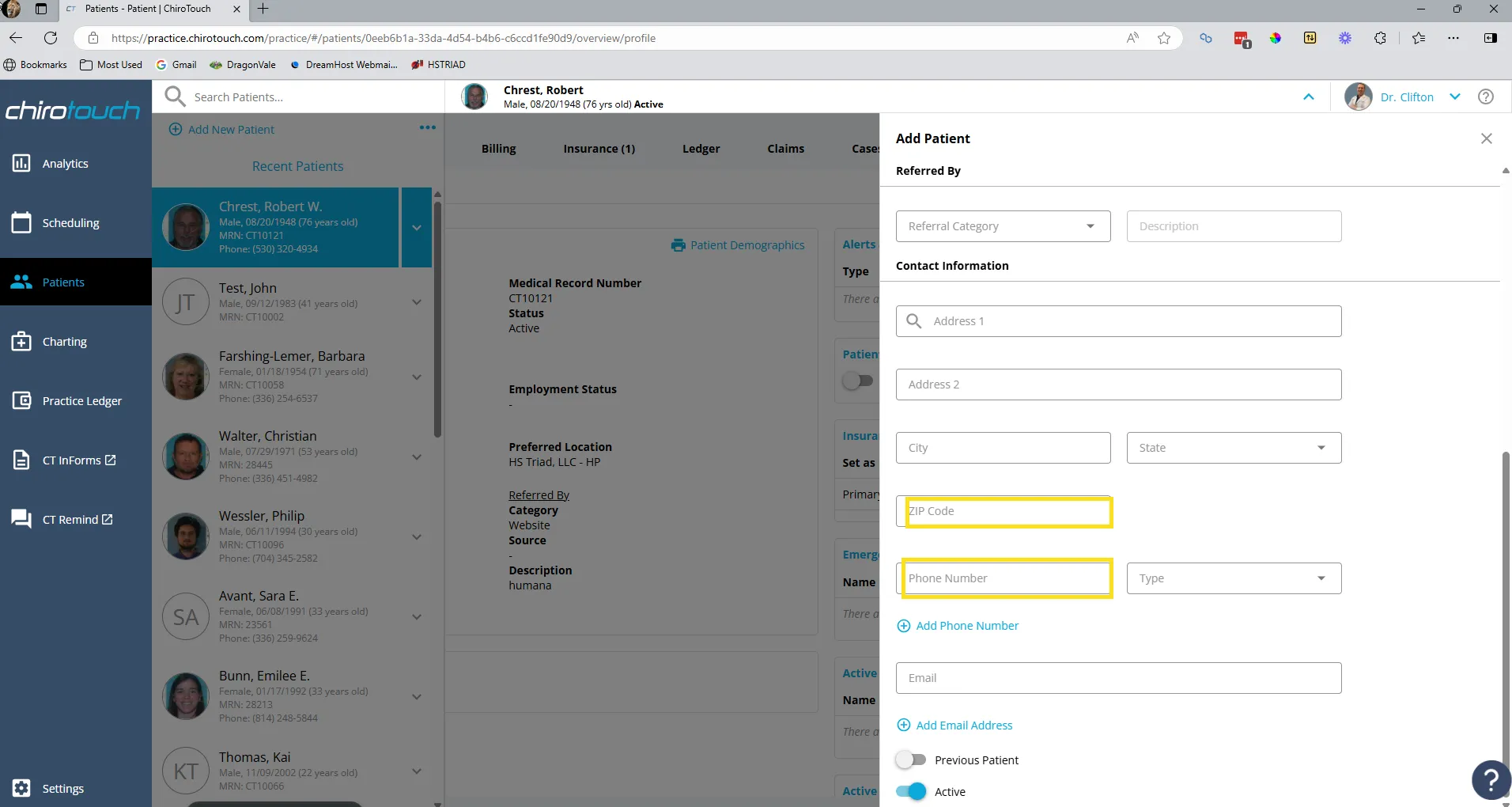Select the Patients sidebar icon
Screen dimensions: 1512x807
point(21,282)
